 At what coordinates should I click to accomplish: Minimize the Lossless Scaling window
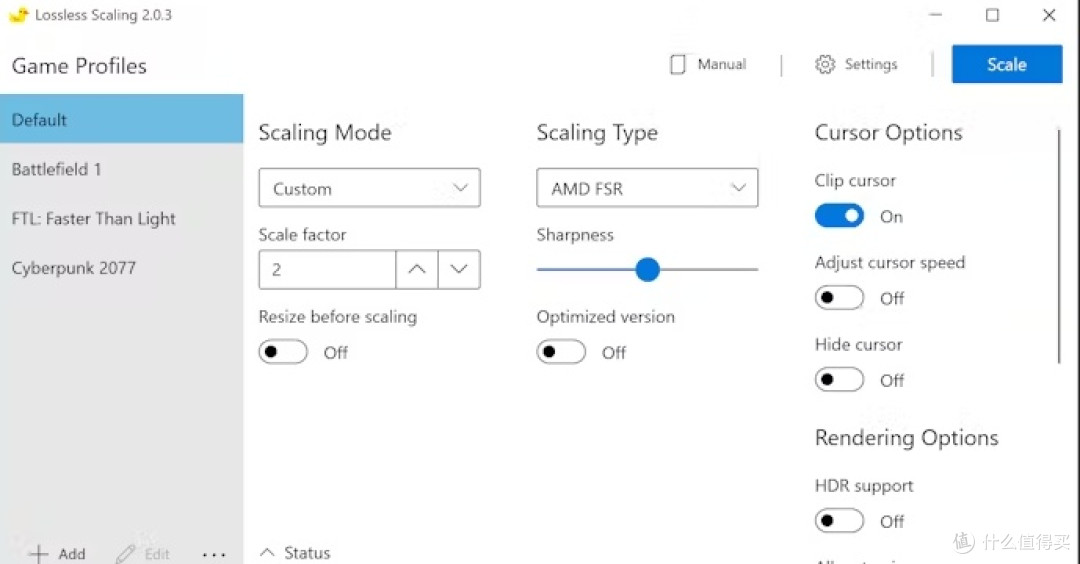pyautogui.click(x=935, y=14)
